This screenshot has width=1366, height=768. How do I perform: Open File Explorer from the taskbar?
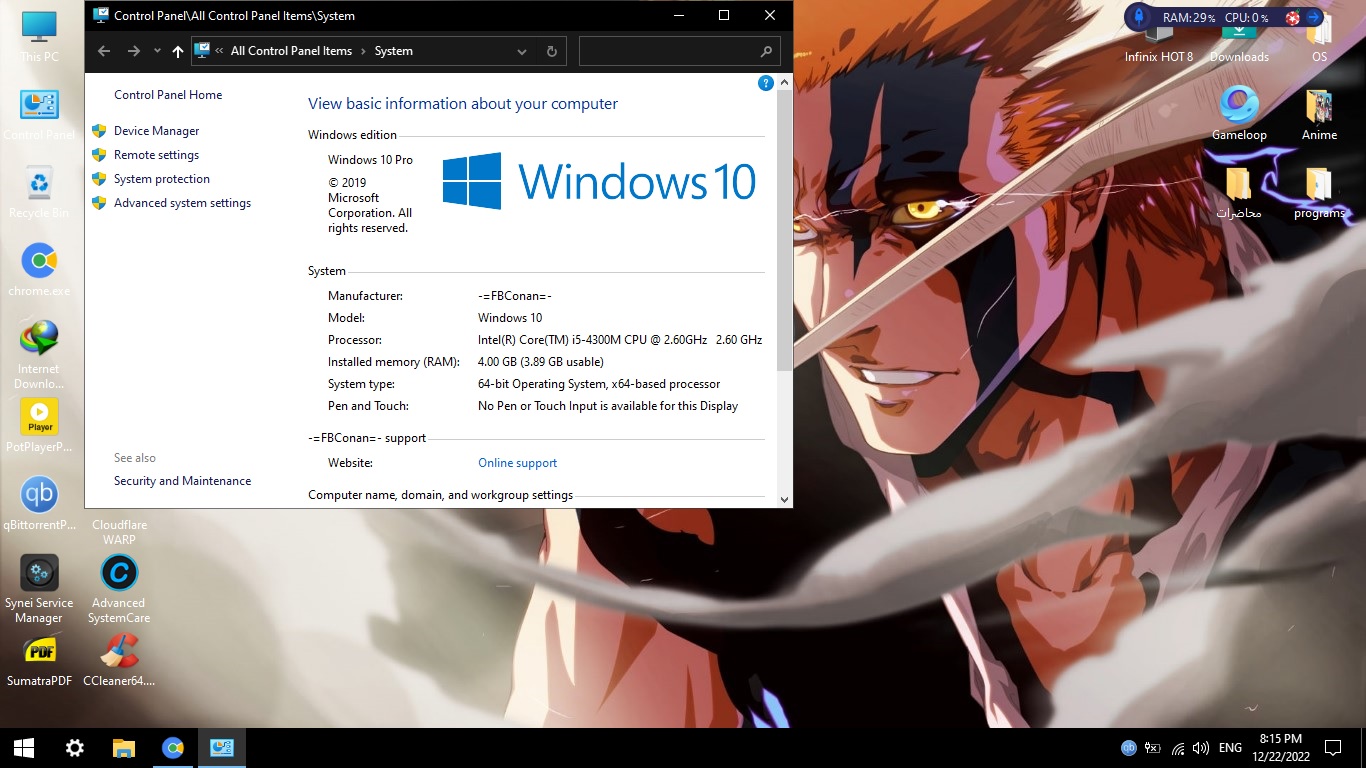(123, 748)
